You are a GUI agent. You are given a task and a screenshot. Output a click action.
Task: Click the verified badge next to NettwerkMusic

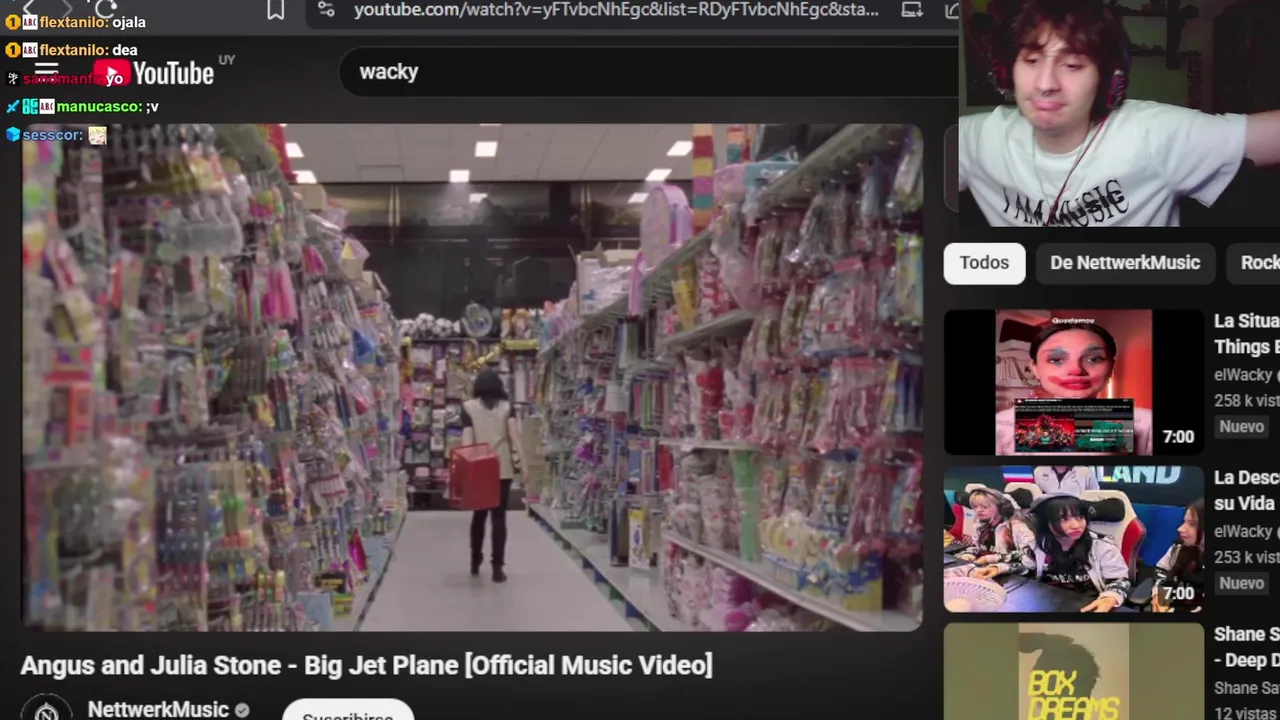click(x=241, y=710)
